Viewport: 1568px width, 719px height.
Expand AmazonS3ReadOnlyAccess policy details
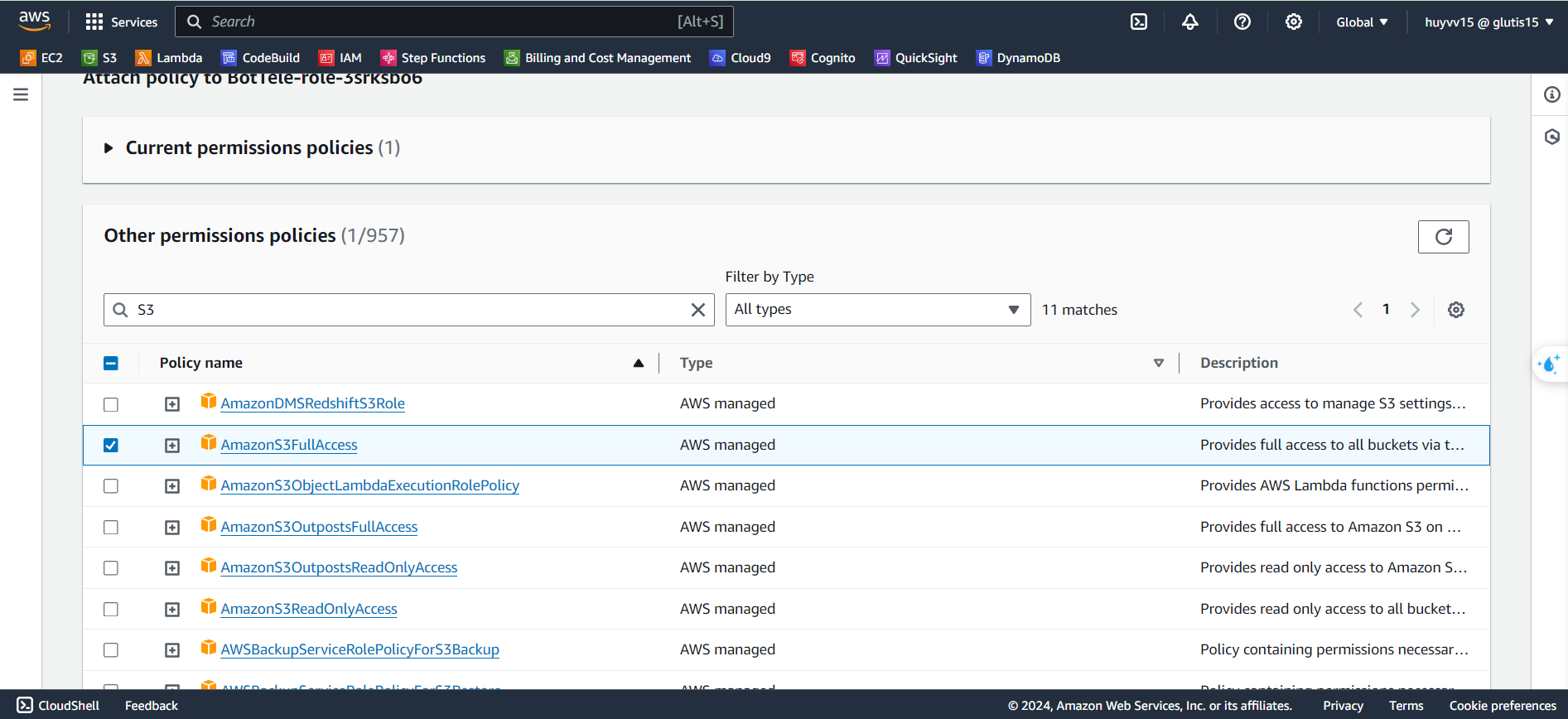171,609
